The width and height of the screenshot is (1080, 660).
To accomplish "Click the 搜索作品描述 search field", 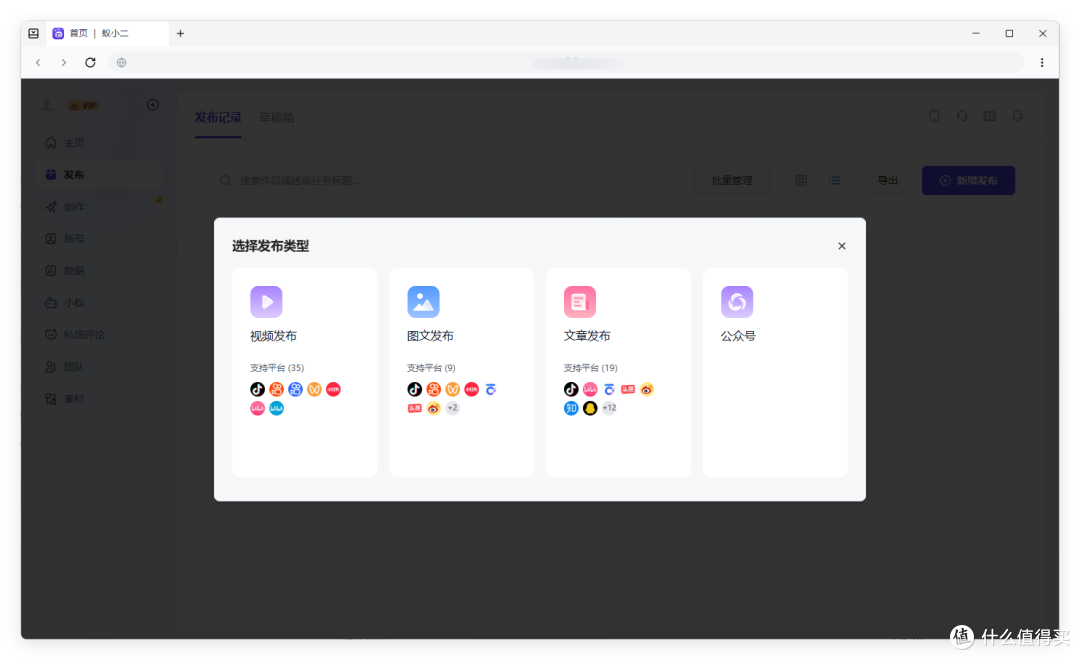I will [x=371, y=181].
